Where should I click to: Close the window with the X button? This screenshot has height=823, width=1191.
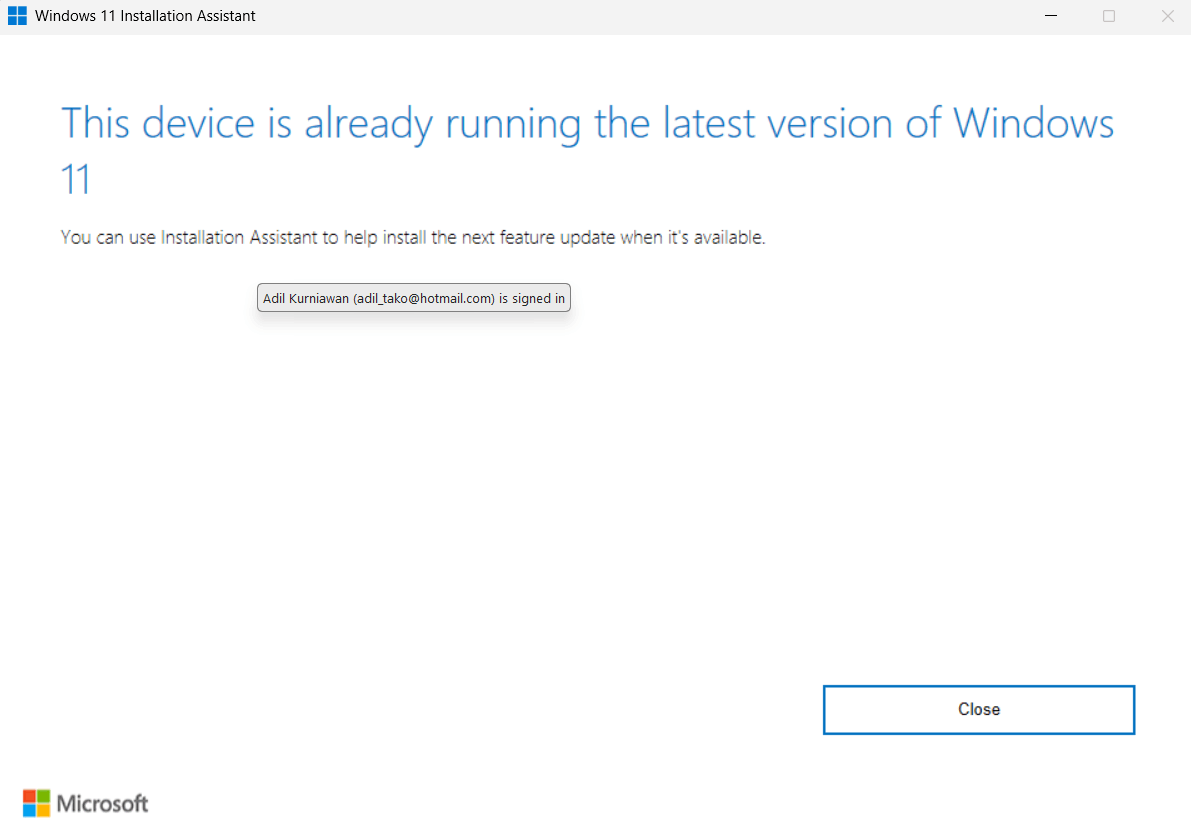tap(1167, 16)
